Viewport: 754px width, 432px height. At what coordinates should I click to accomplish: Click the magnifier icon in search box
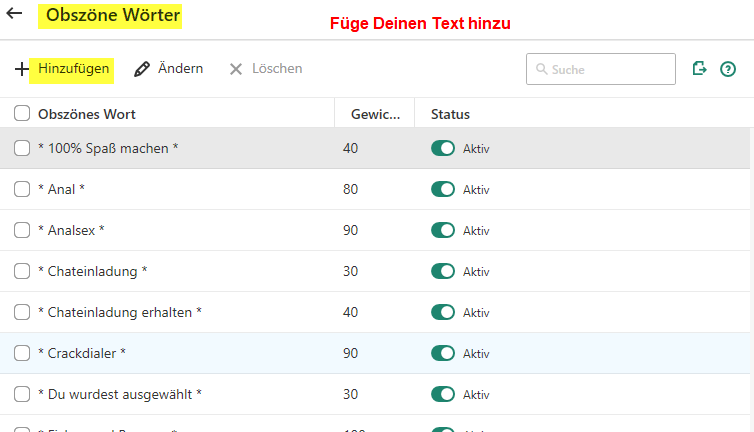(x=542, y=70)
